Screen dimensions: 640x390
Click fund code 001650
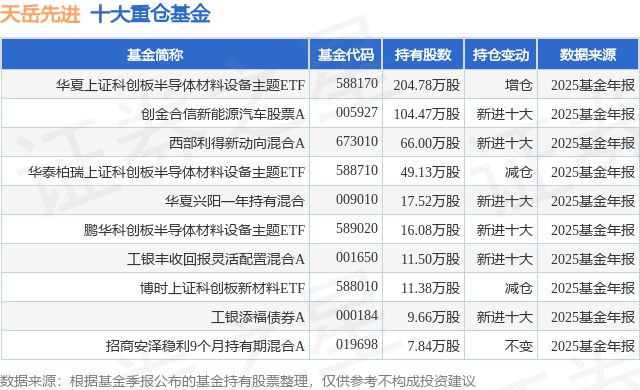pos(357,257)
